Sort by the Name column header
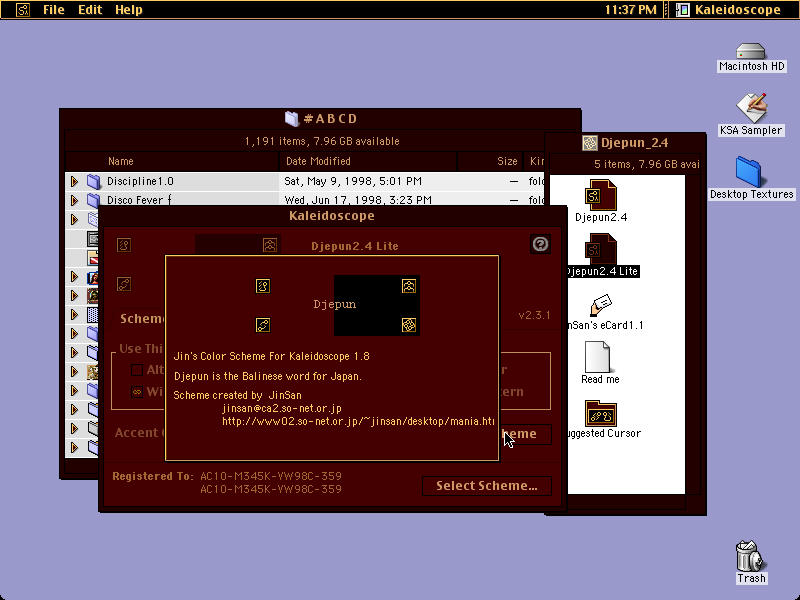 172,161
